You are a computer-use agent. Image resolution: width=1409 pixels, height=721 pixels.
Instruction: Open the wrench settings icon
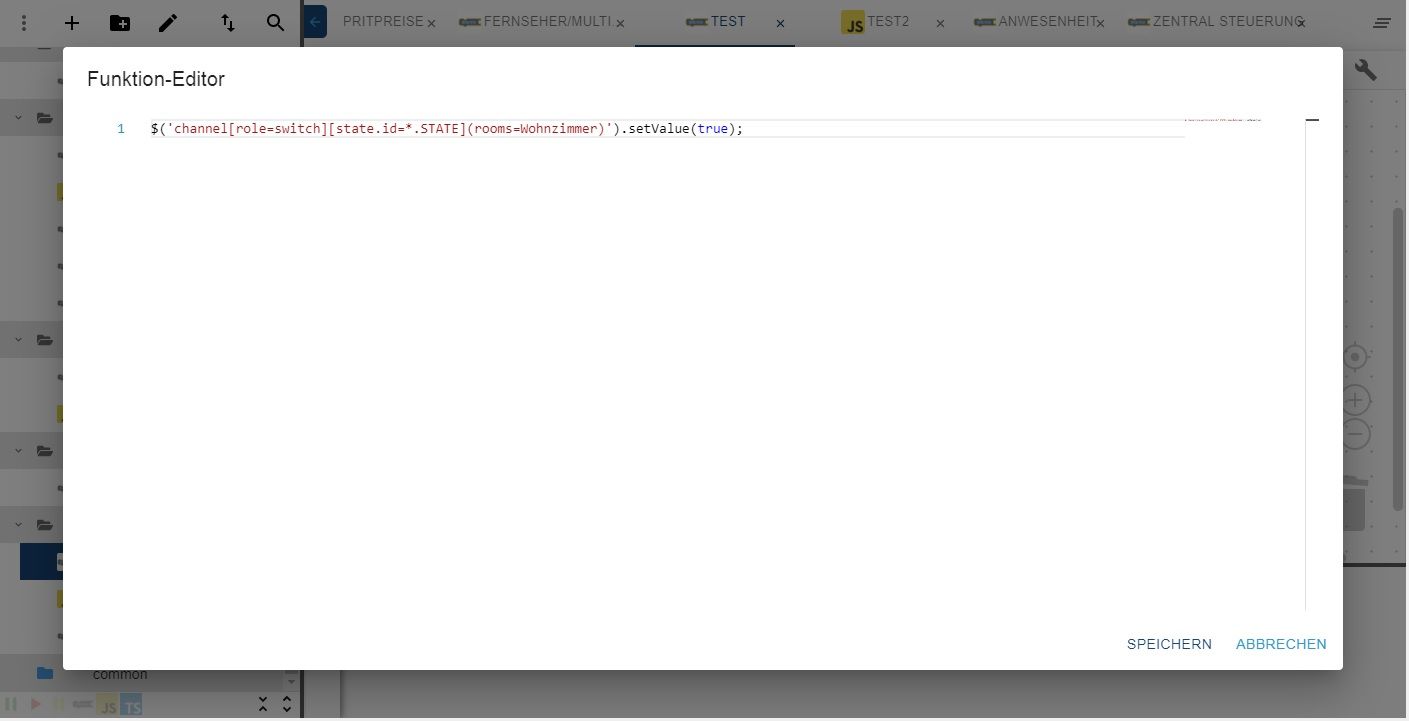(1366, 69)
